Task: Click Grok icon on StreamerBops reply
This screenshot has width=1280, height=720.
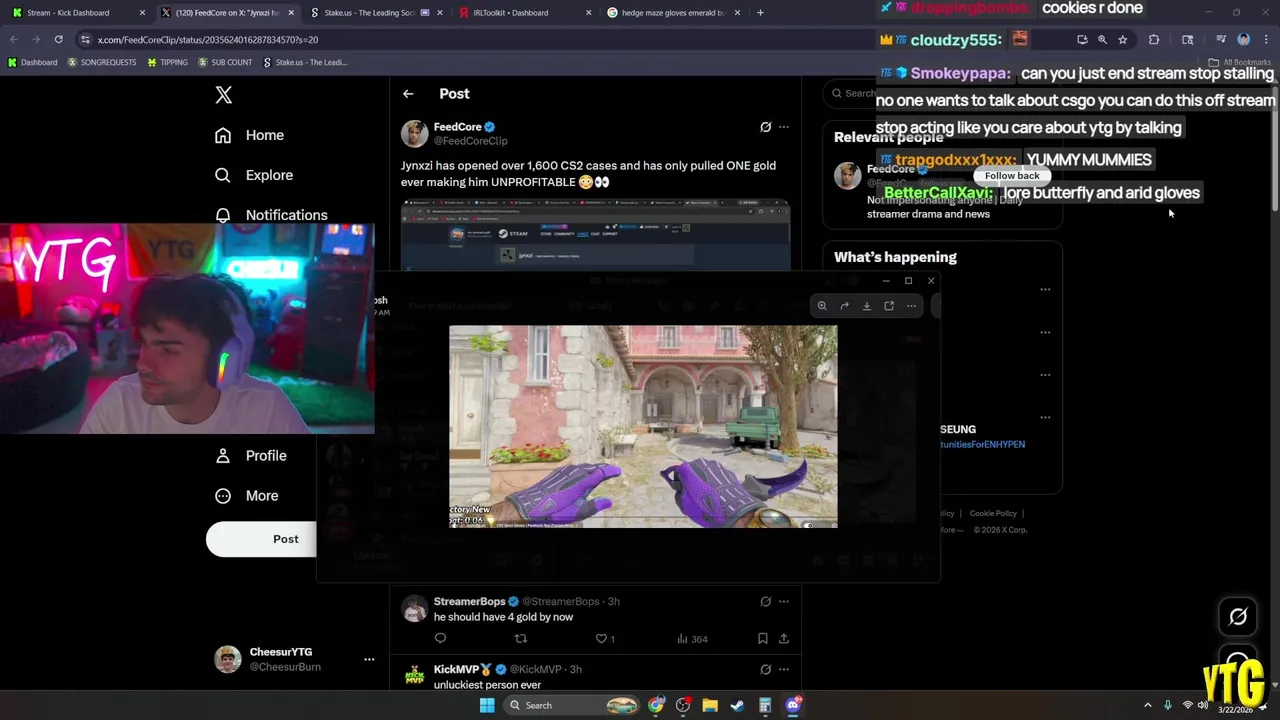Action: [765, 601]
